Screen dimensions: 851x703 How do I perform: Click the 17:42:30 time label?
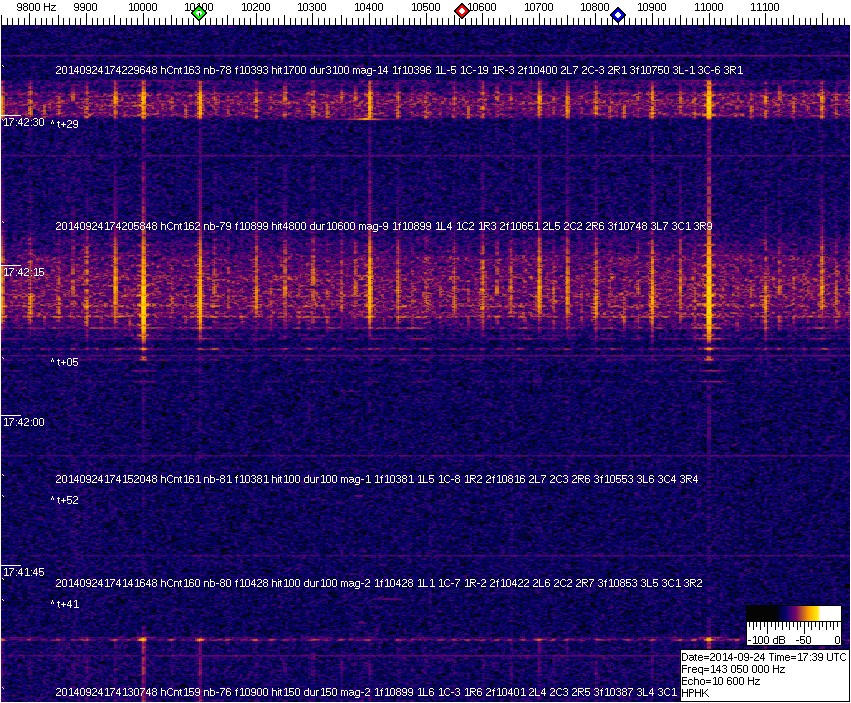click(24, 122)
